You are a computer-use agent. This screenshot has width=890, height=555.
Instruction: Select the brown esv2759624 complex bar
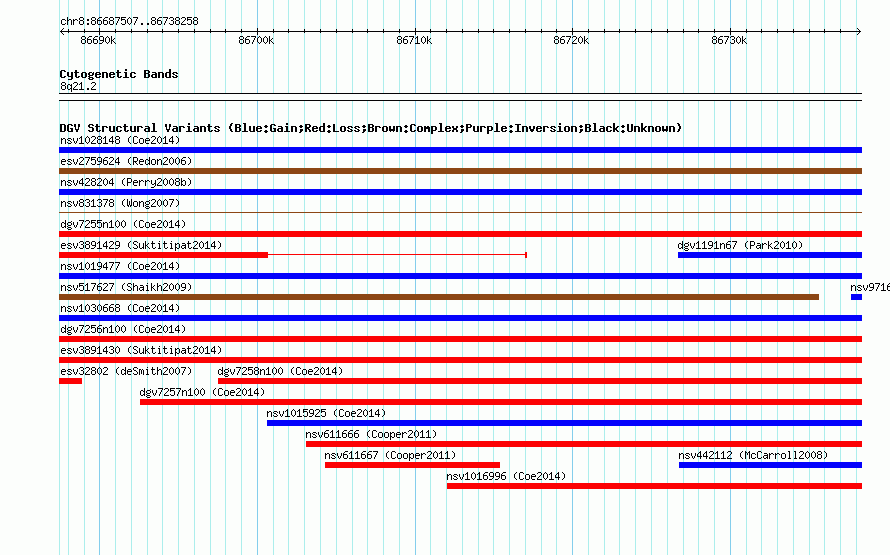460,171
